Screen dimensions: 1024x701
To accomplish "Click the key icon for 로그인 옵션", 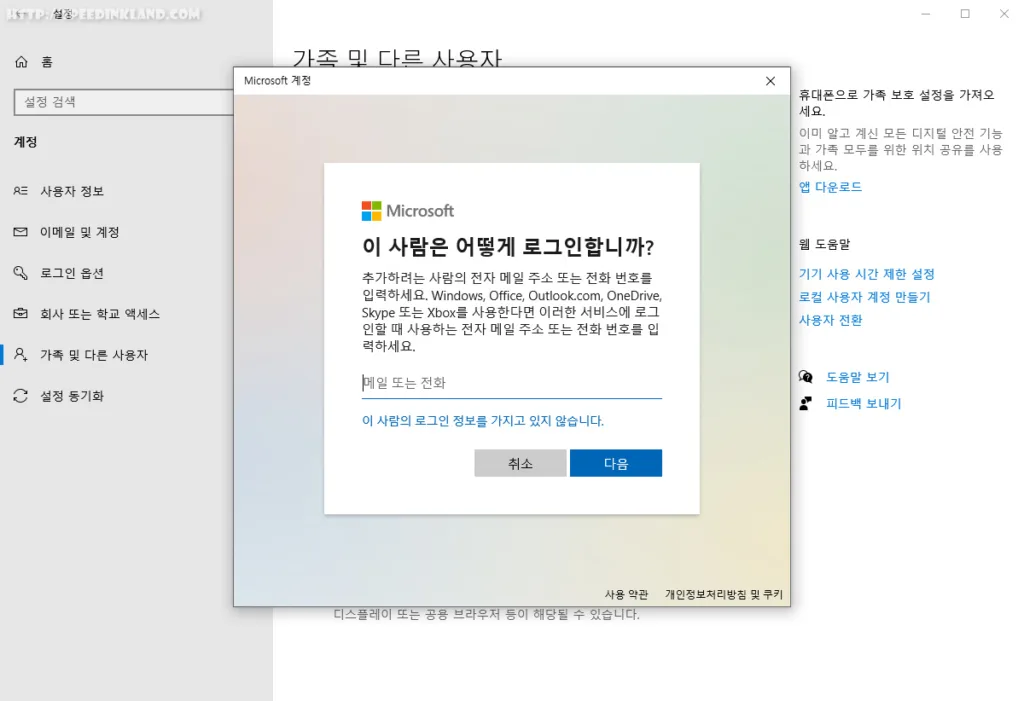I will coord(21,273).
